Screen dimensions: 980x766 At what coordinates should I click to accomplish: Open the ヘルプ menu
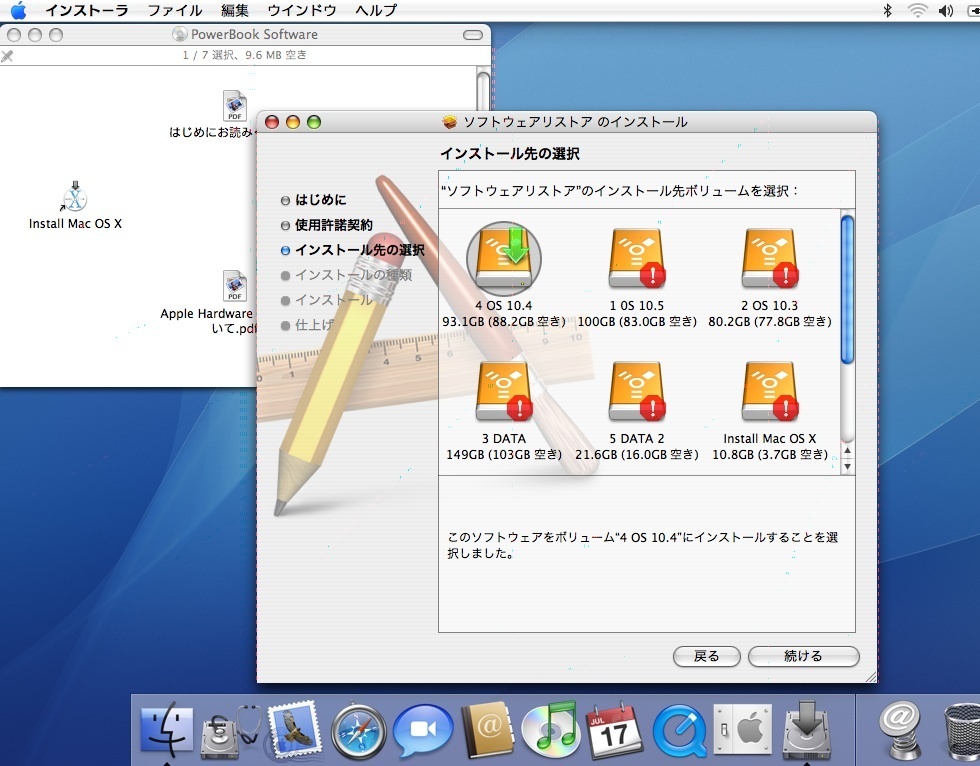376,10
